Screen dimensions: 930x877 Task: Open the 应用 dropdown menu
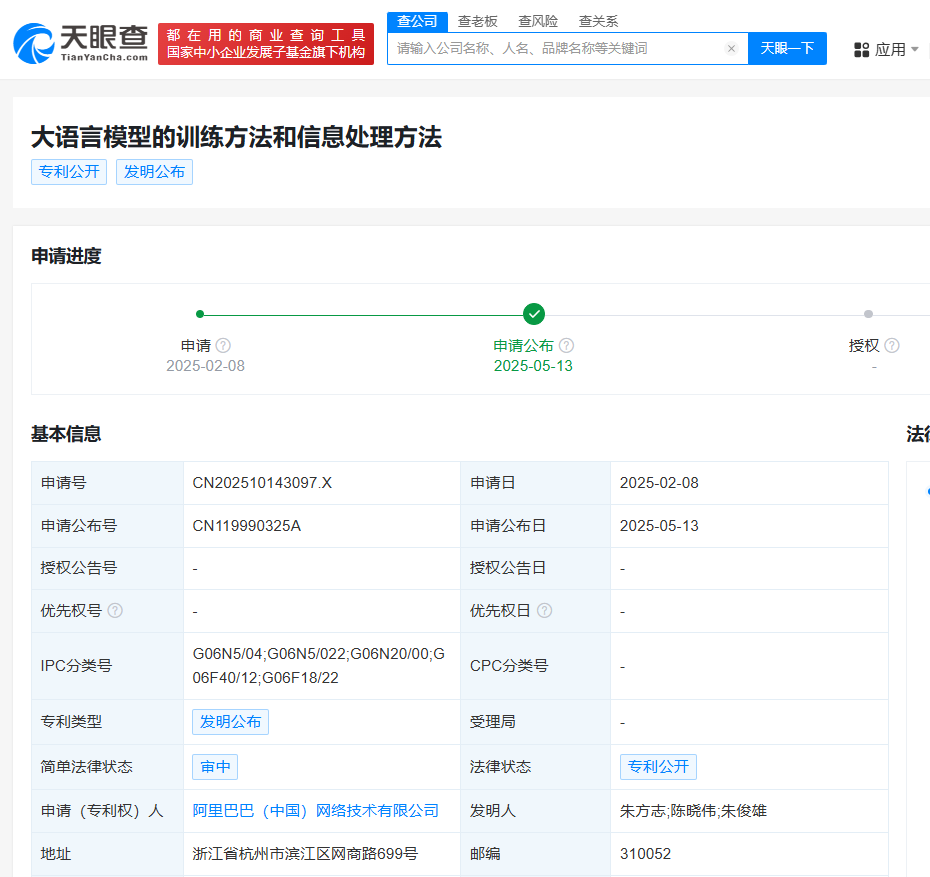coord(887,49)
